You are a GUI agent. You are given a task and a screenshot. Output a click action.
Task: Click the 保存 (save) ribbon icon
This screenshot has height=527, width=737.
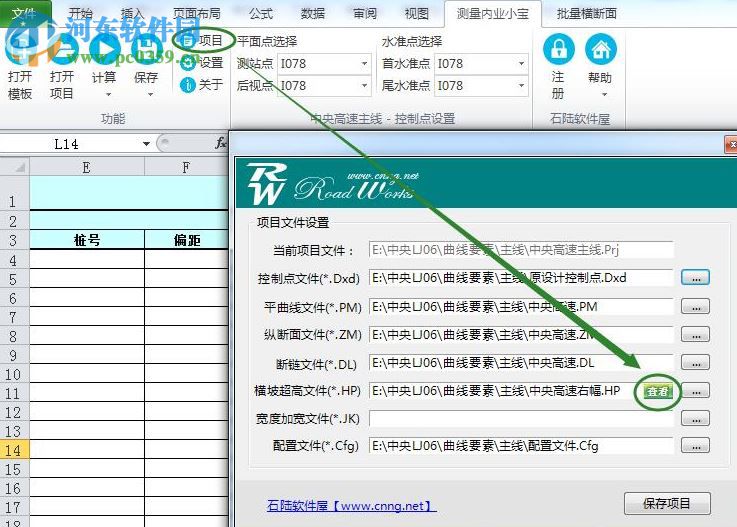coord(146,49)
